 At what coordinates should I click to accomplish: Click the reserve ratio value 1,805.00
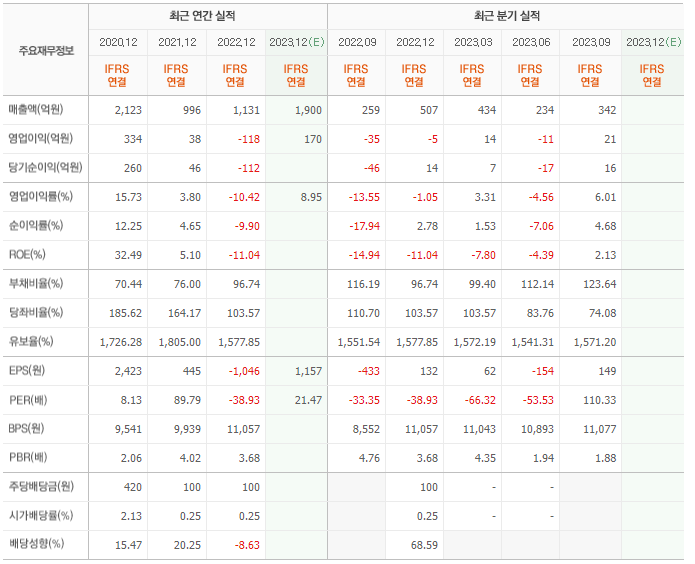180,342
